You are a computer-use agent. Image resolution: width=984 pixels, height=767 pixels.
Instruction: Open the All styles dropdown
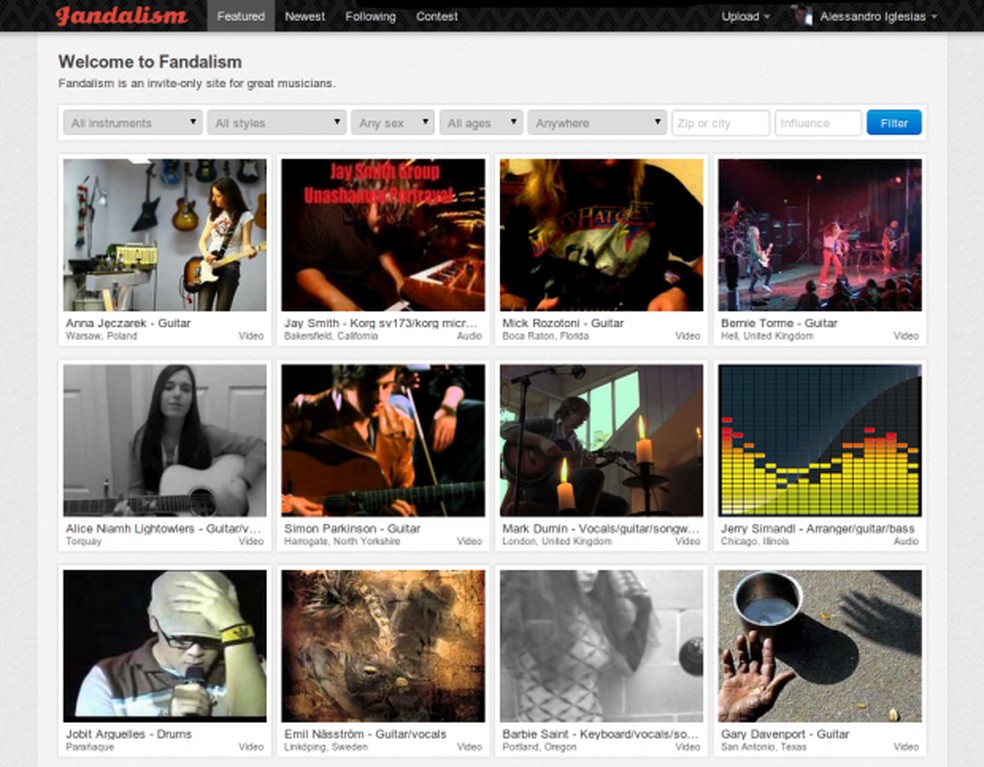(x=277, y=122)
